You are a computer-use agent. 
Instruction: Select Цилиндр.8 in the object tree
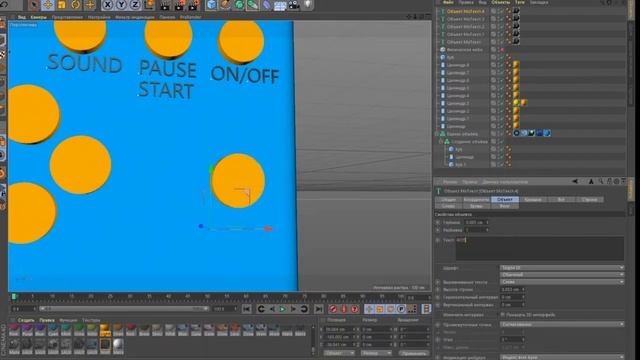(x=458, y=65)
